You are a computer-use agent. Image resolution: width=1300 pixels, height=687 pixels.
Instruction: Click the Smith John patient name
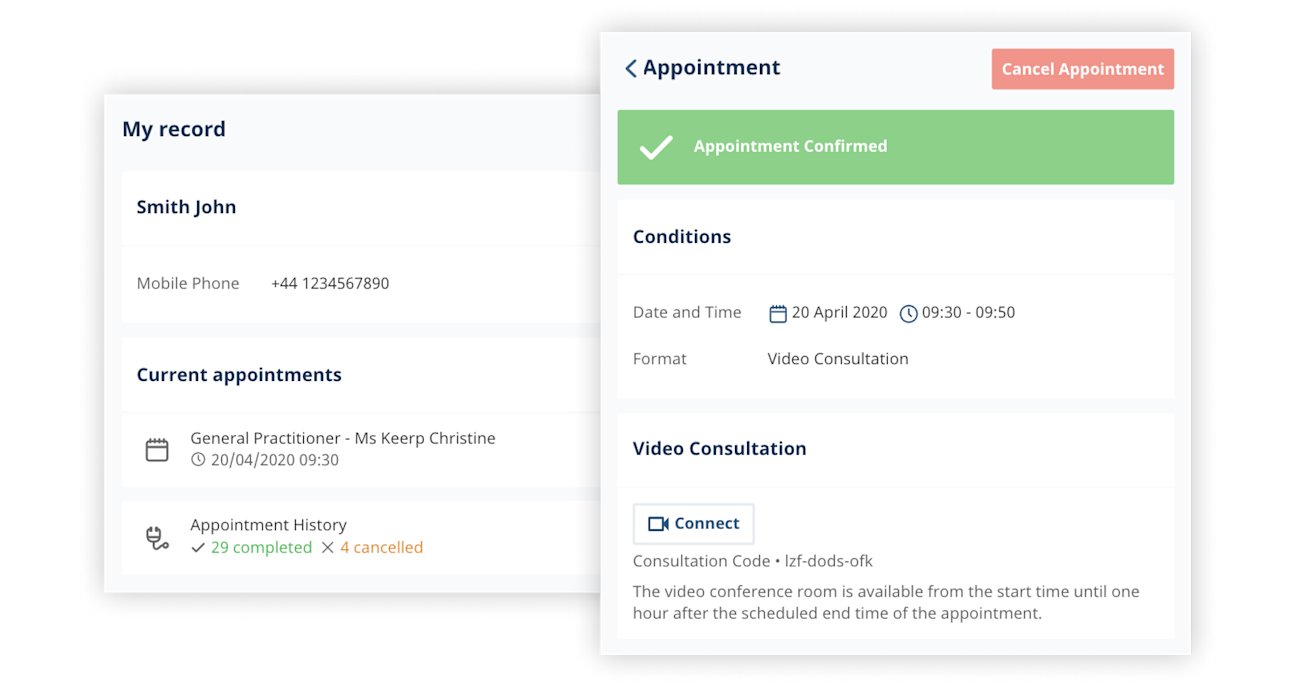186,208
